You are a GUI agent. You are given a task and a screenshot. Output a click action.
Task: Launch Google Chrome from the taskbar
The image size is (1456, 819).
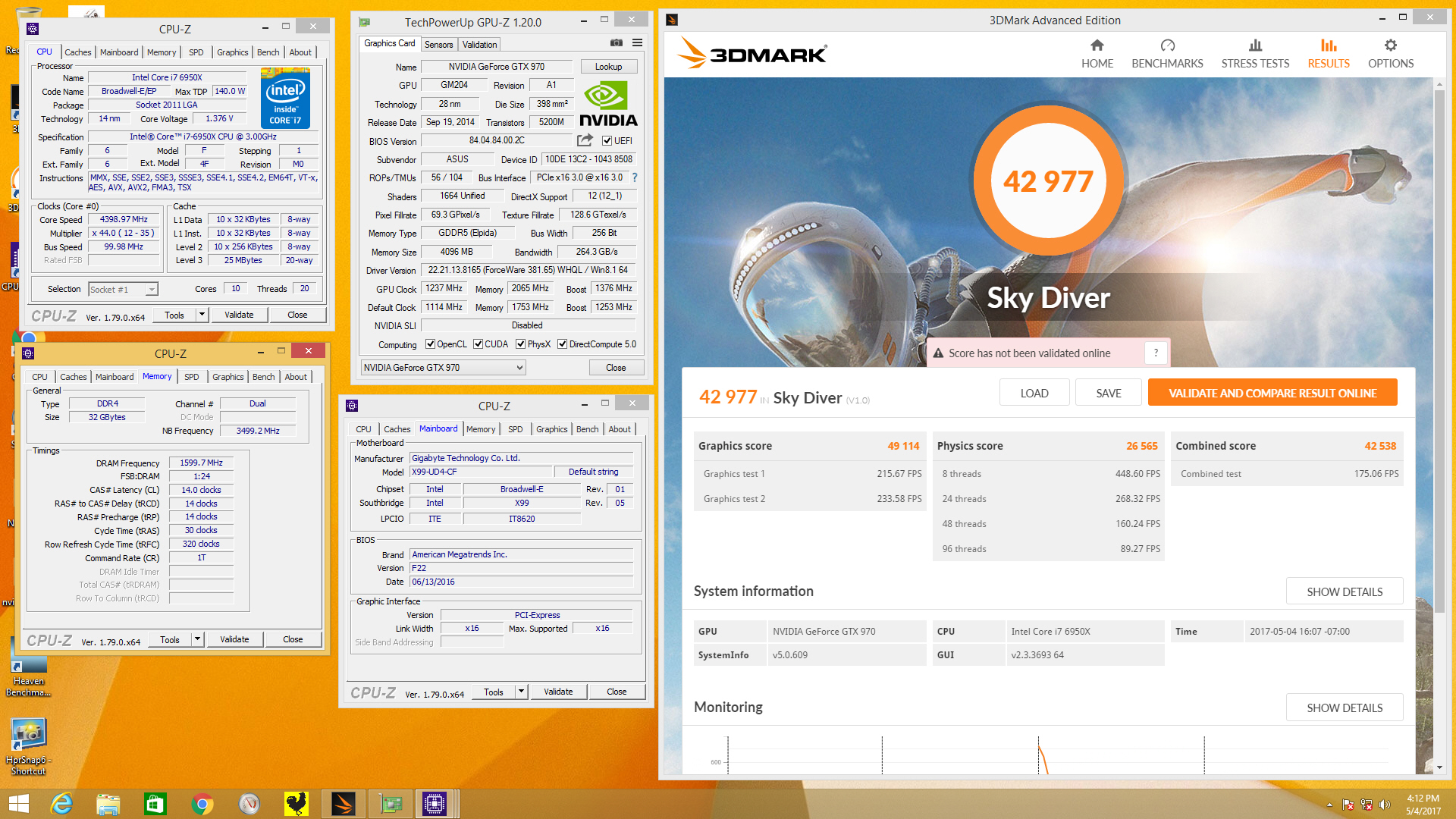(x=202, y=803)
